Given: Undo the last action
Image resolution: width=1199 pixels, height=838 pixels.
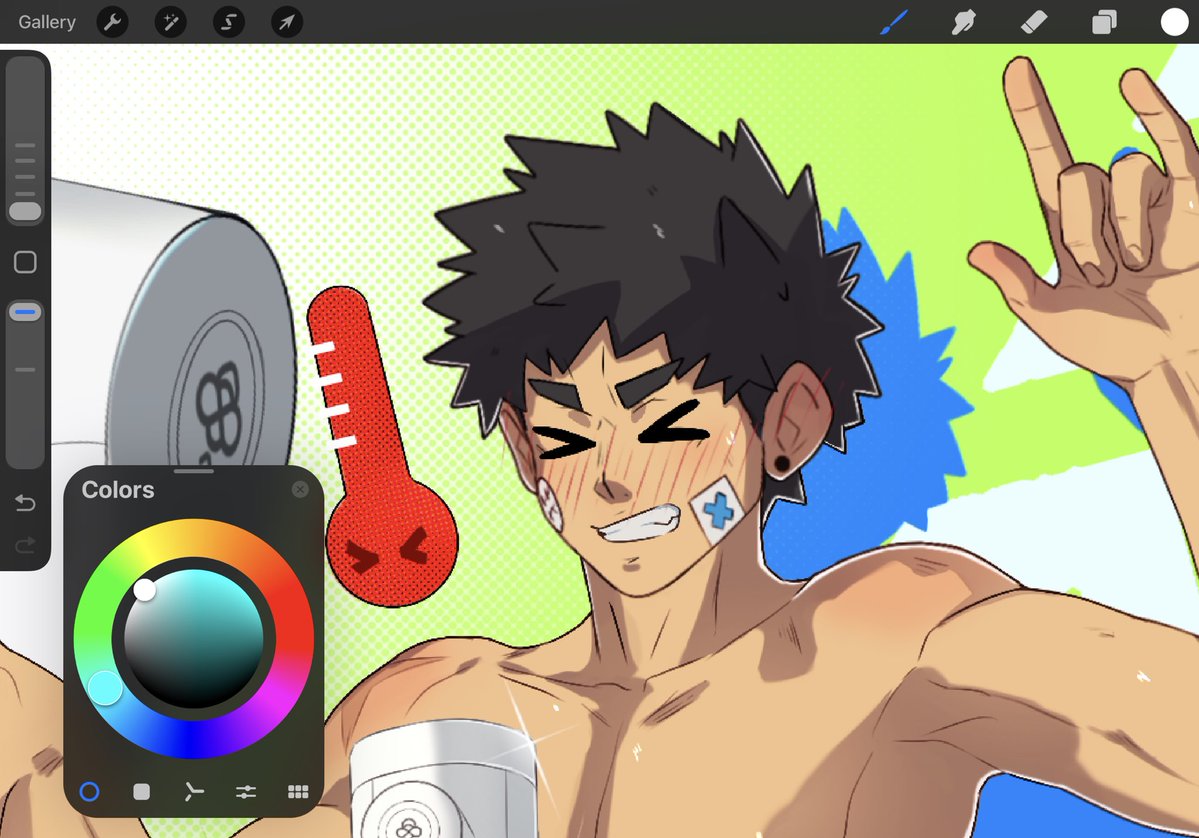Looking at the screenshot, I should pyautogui.click(x=25, y=502).
